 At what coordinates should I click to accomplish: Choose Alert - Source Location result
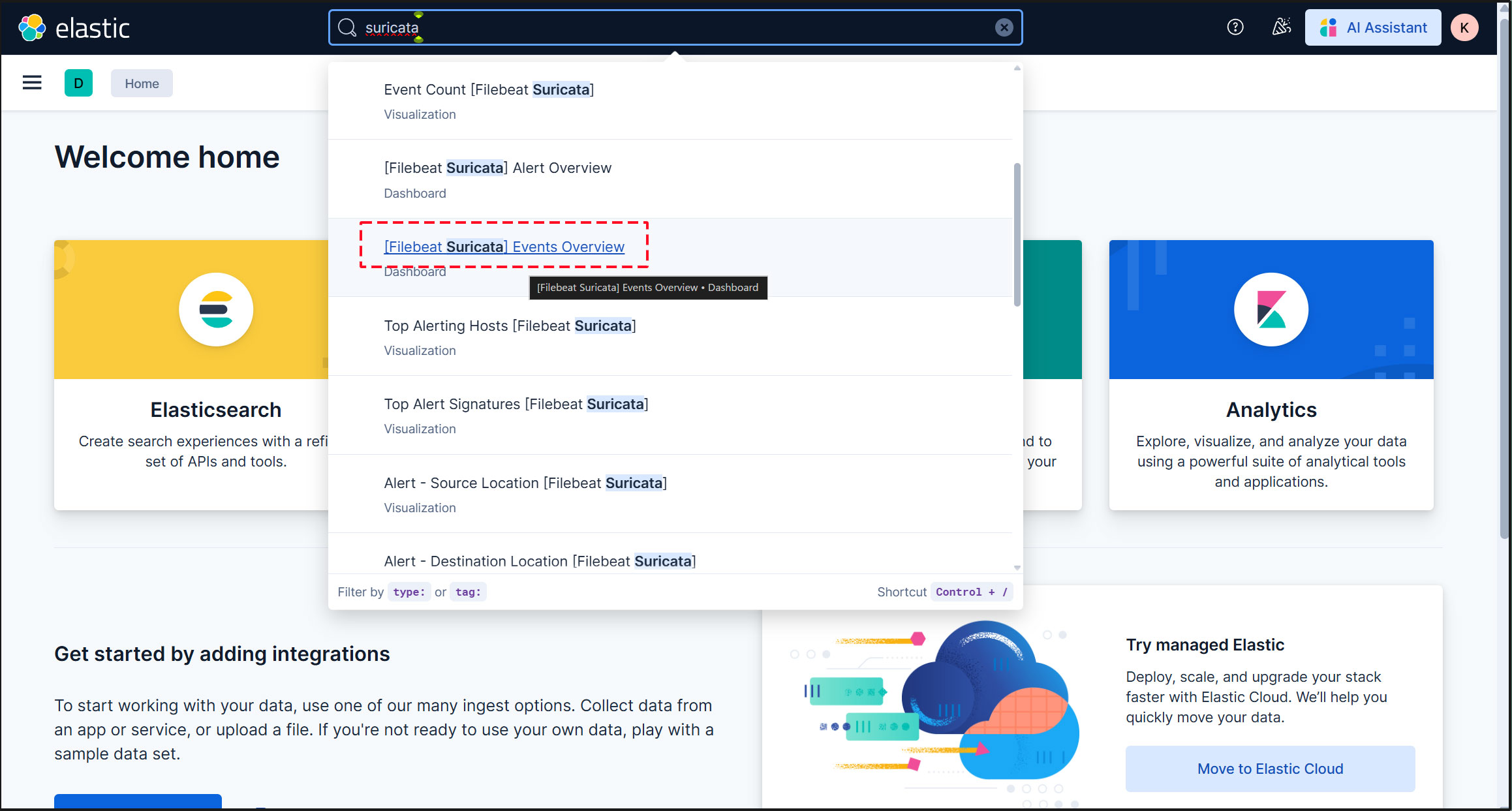[525, 483]
